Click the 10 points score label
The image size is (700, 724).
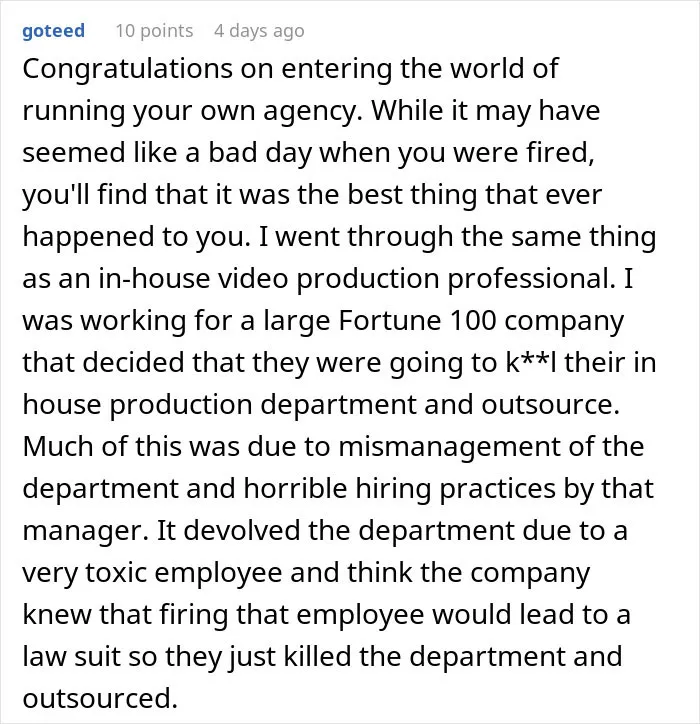[x=154, y=31]
